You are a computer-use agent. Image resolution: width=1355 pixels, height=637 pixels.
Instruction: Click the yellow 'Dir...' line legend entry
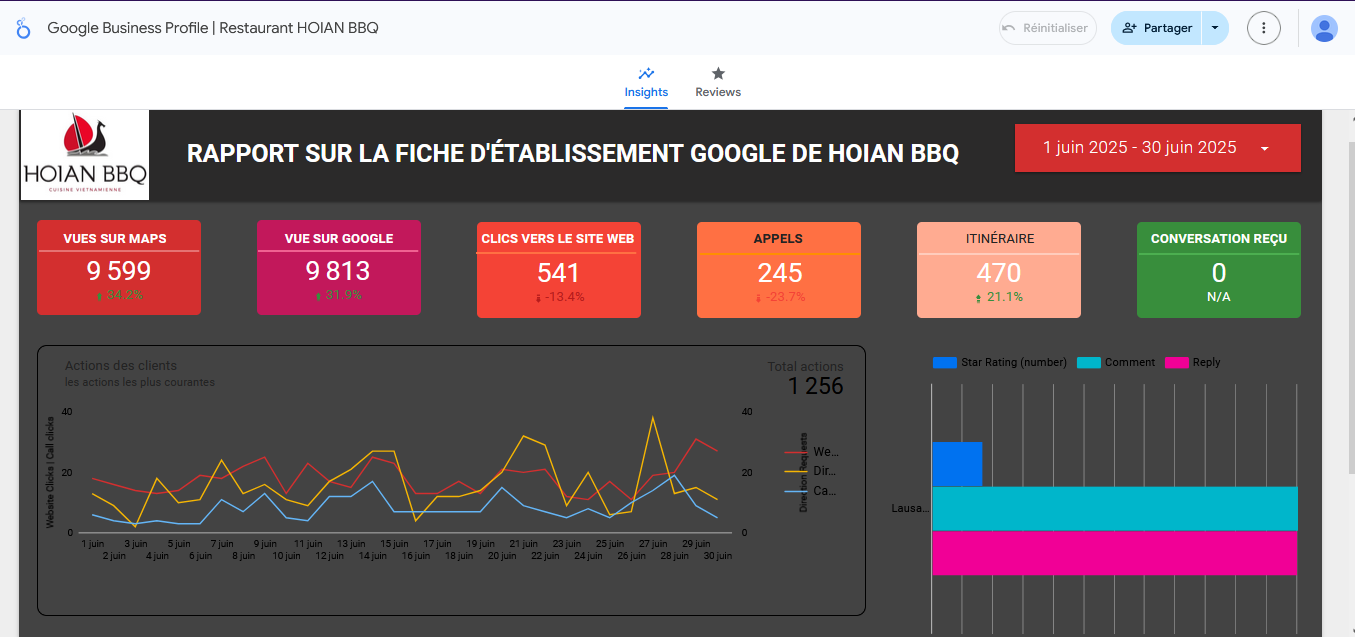pyautogui.click(x=812, y=471)
